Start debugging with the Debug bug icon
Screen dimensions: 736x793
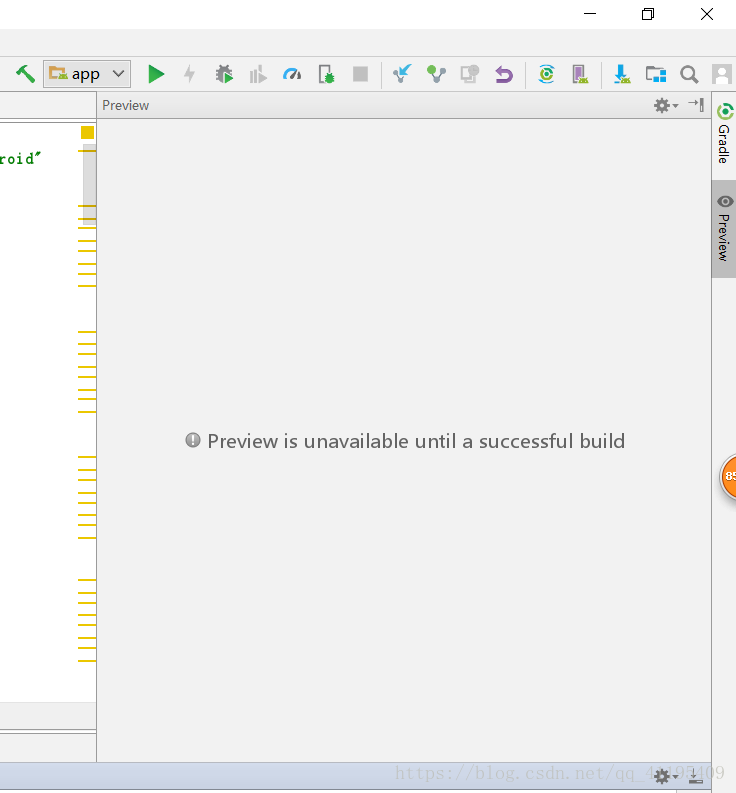coord(224,74)
